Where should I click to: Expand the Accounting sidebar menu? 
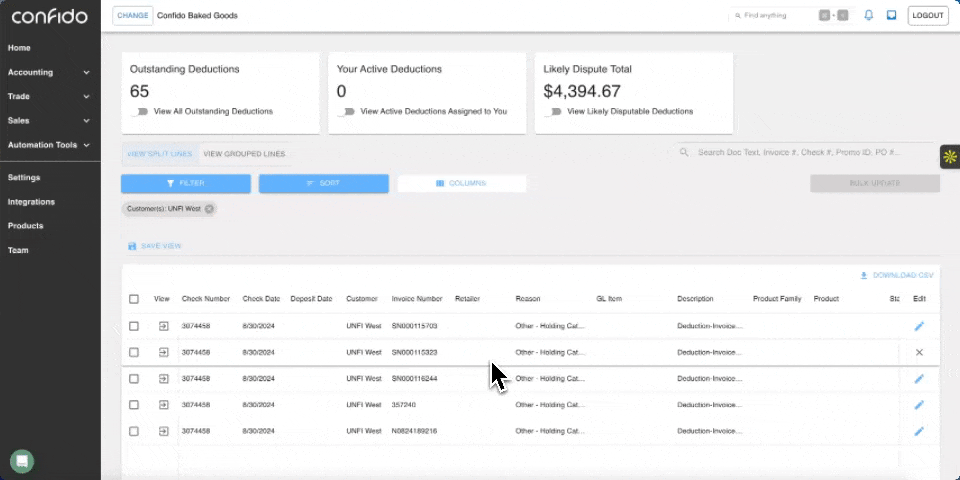click(x=50, y=72)
